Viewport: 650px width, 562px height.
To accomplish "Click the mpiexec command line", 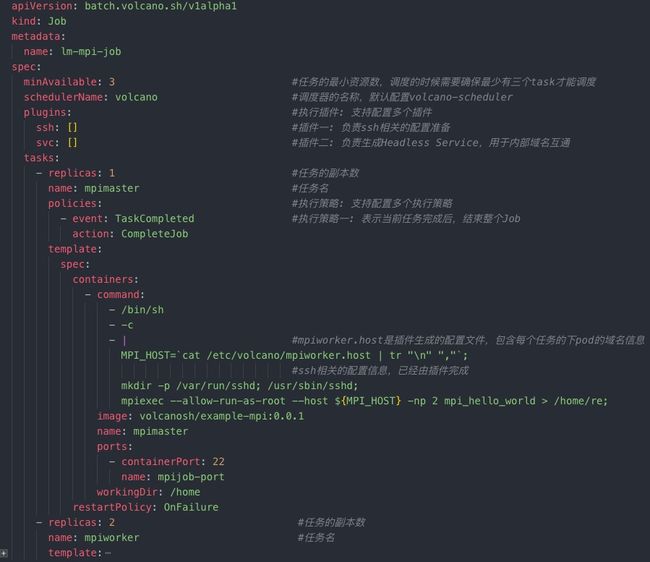I will pyautogui.click(x=364, y=401).
